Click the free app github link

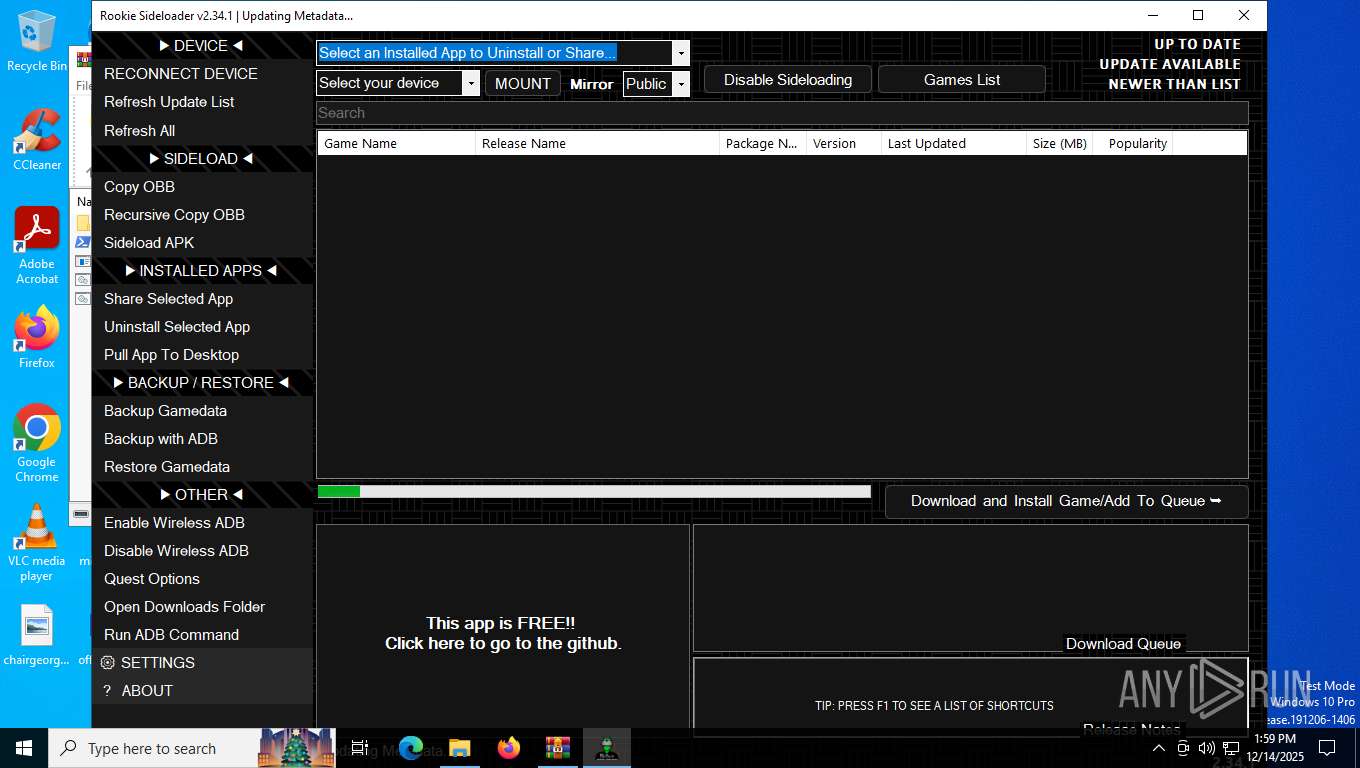[x=503, y=634]
